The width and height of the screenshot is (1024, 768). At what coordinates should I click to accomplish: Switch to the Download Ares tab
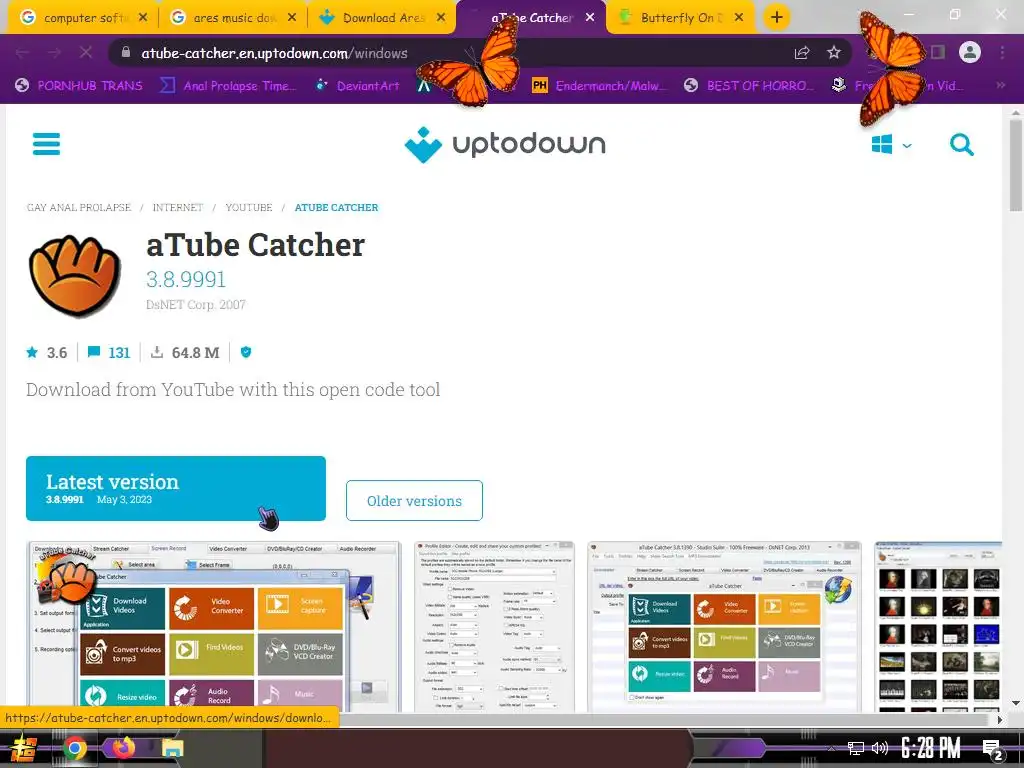tap(383, 18)
